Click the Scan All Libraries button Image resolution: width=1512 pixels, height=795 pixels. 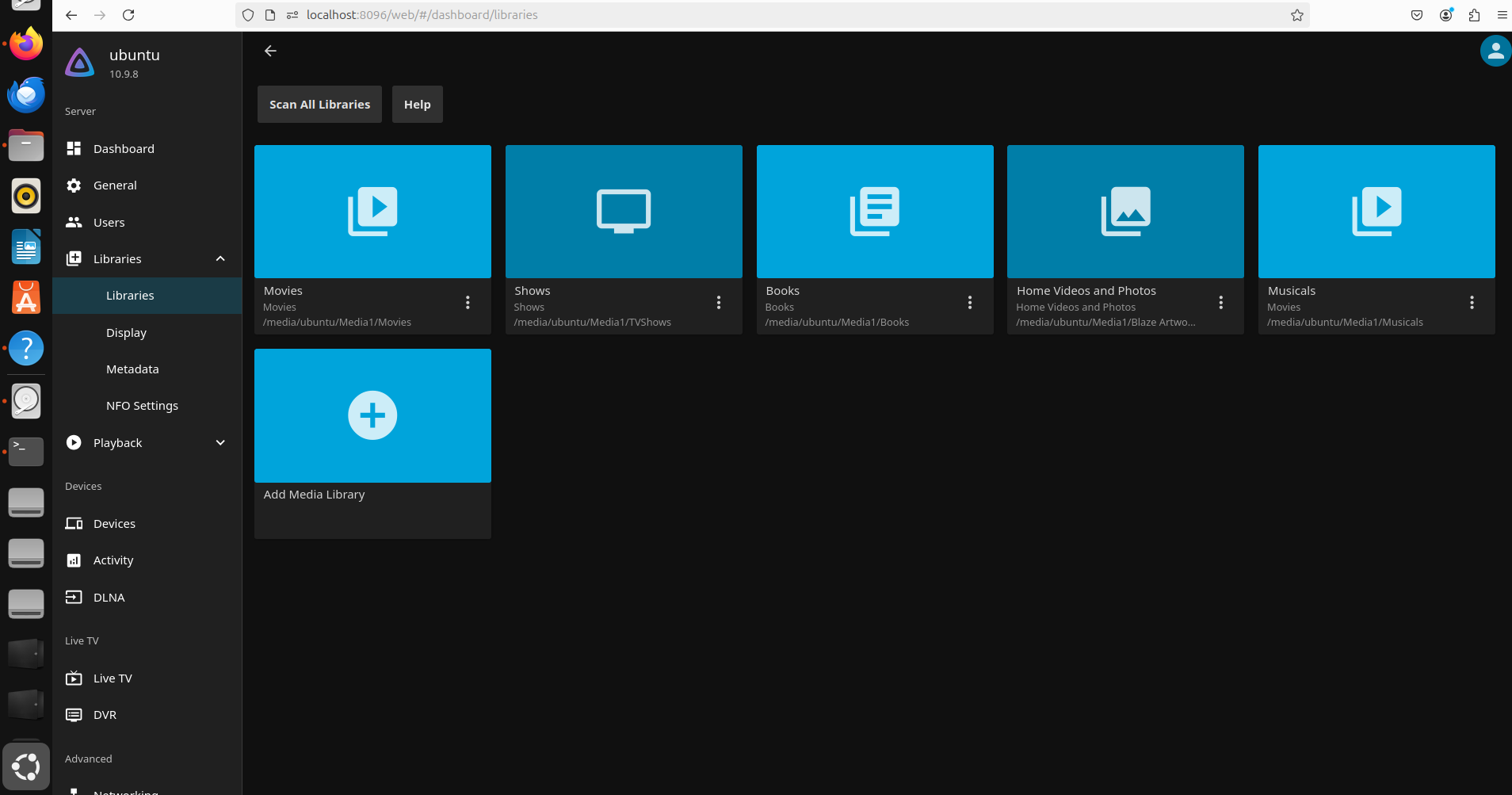[x=319, y=105]
